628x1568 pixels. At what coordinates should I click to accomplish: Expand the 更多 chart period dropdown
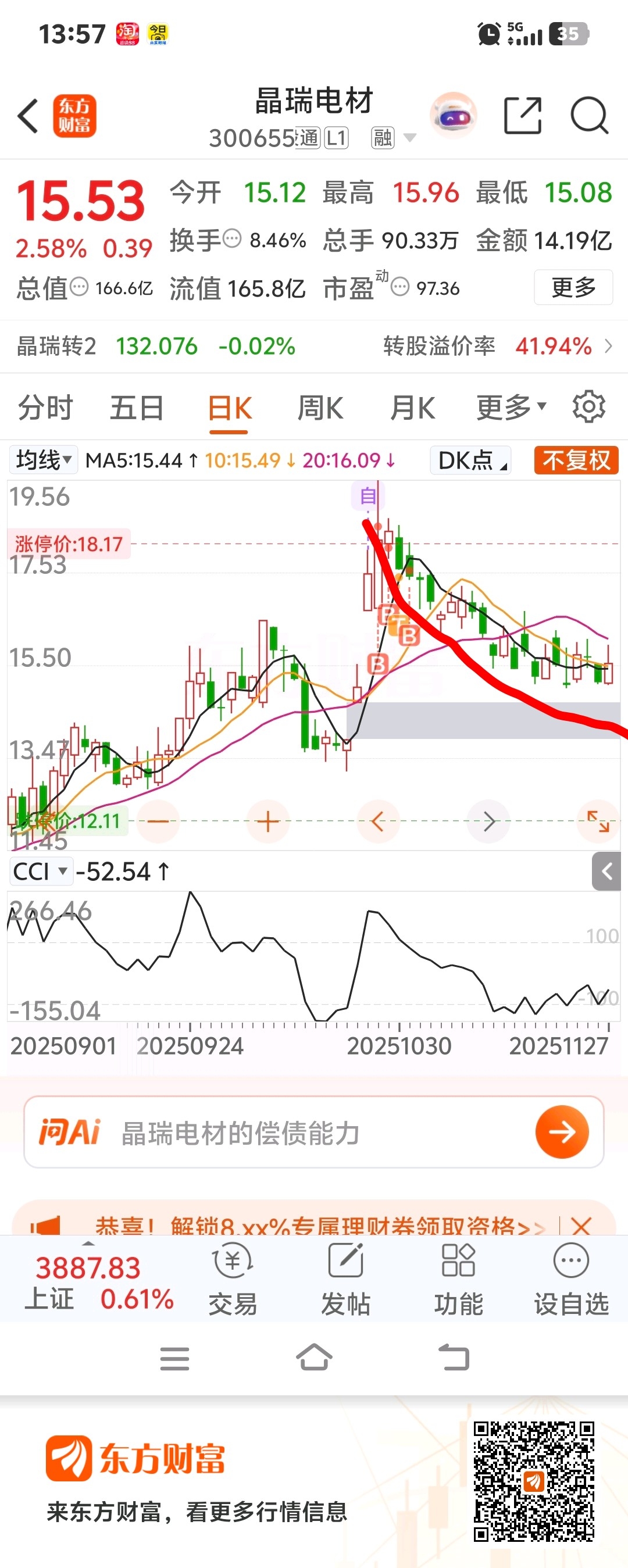pos(511,406)
